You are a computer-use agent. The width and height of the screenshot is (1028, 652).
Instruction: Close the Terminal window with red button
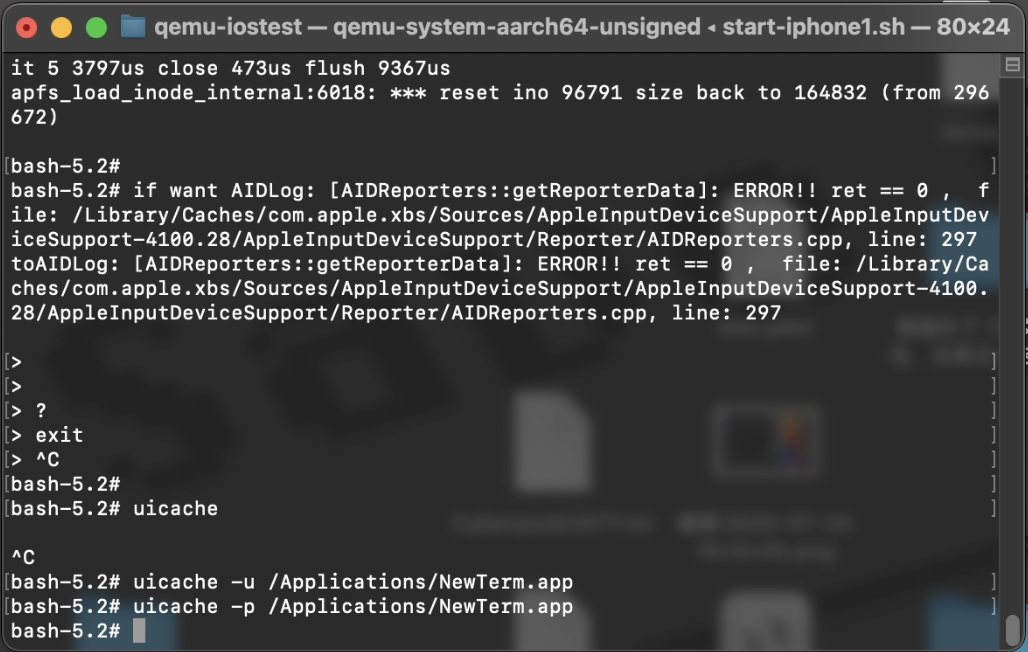(27, 27)
